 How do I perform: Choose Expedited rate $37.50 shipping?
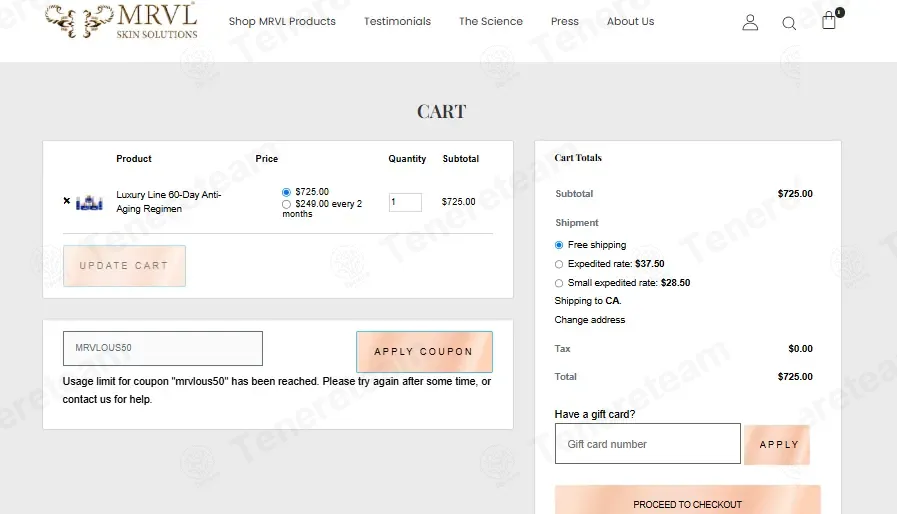coord(559,264)
